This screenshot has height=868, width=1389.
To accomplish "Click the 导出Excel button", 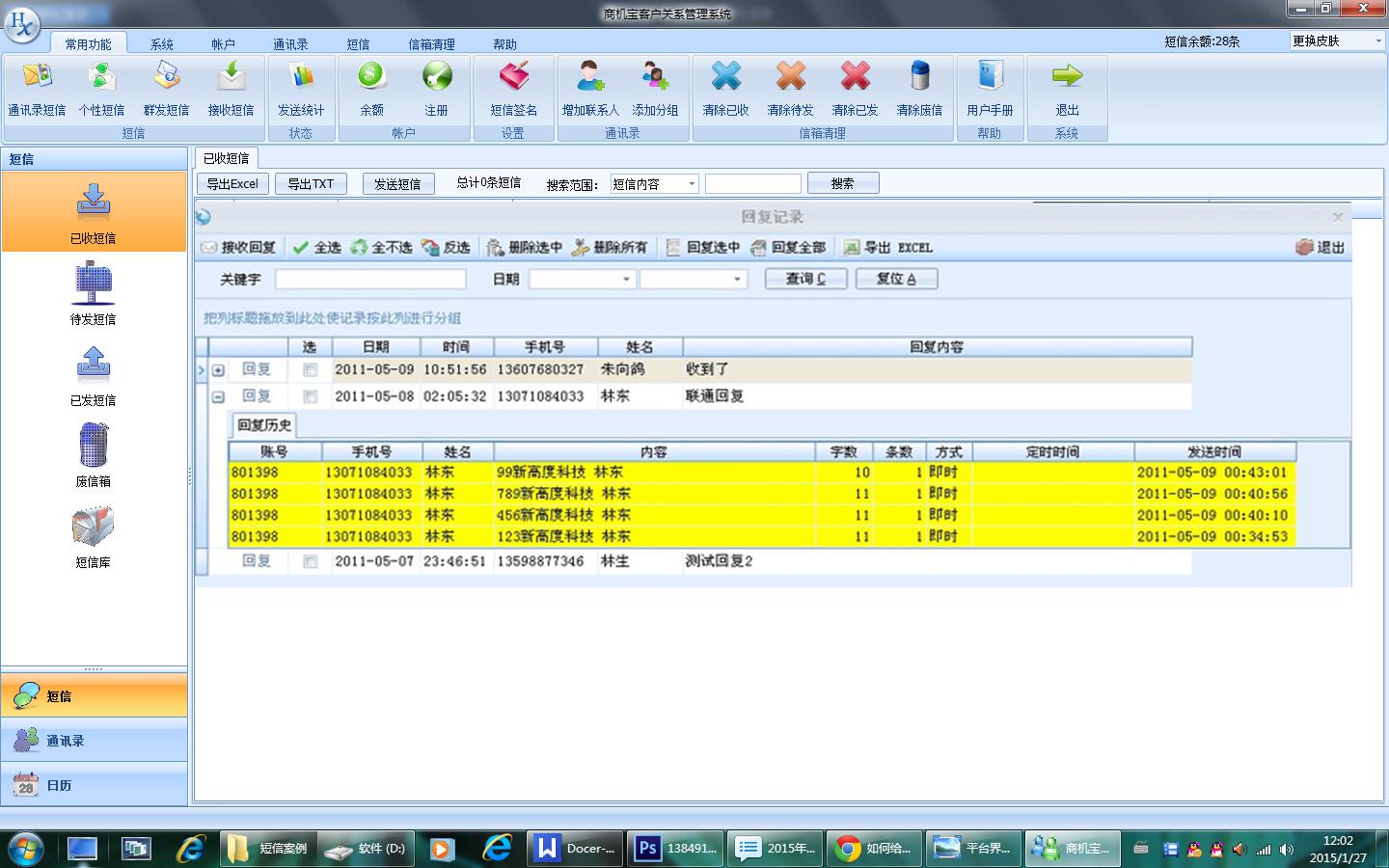I will click(232, 183).
